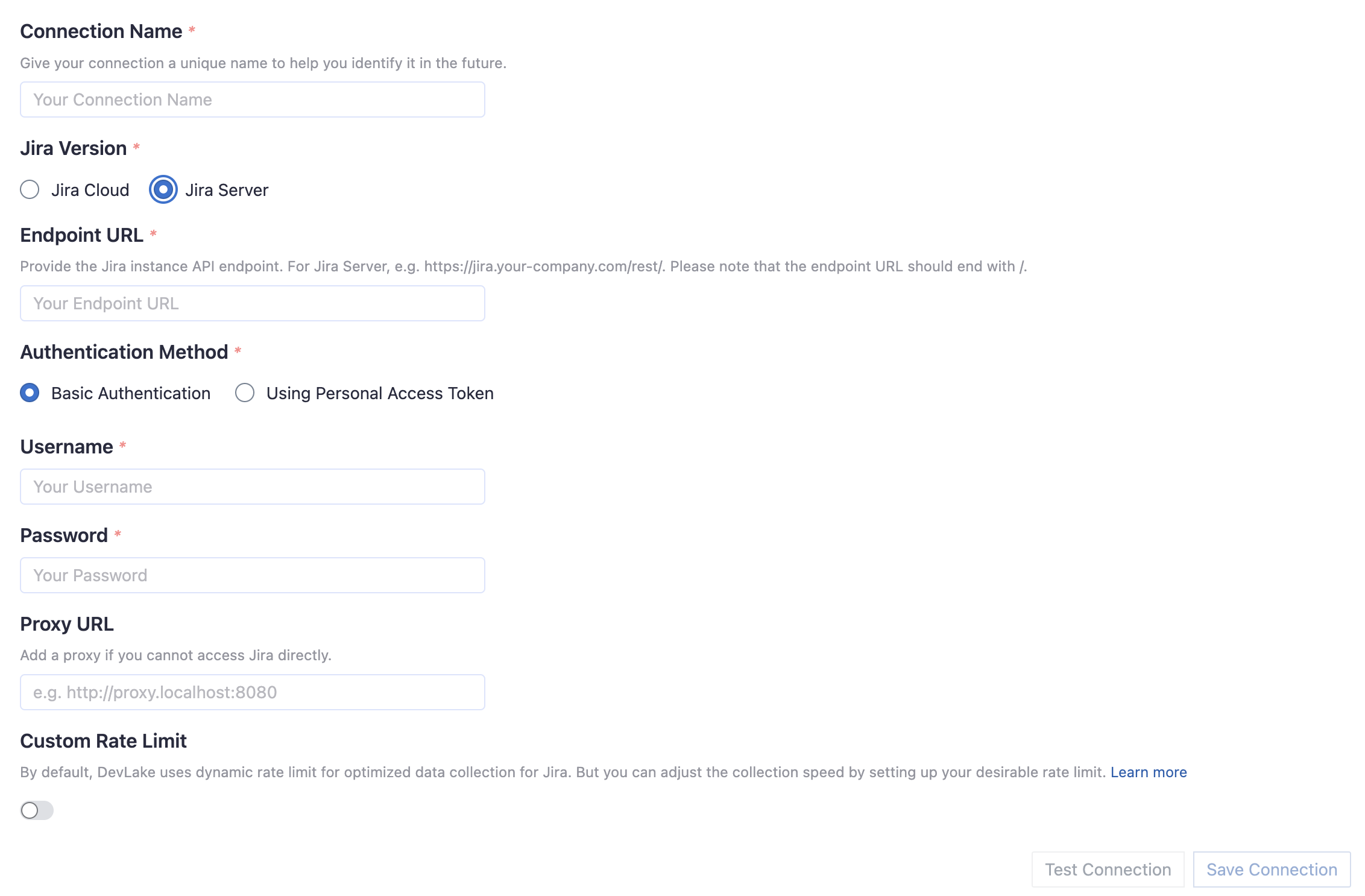Click Save Connection
Screen dimensions: 1365x896
(1272, 869)
